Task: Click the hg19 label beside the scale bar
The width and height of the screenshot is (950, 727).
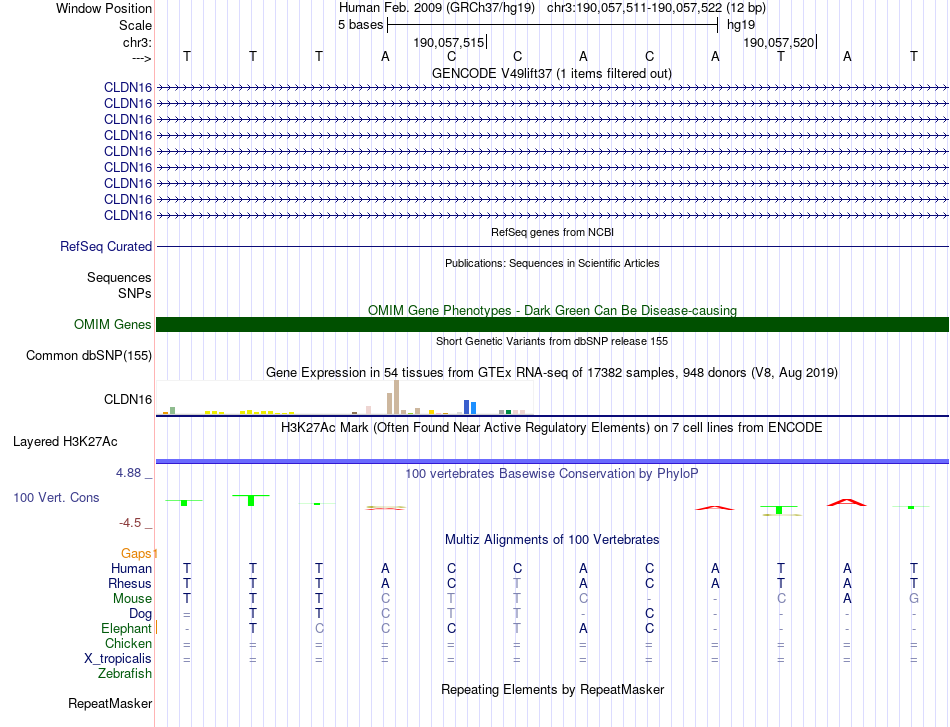Action: coord(741,25)
